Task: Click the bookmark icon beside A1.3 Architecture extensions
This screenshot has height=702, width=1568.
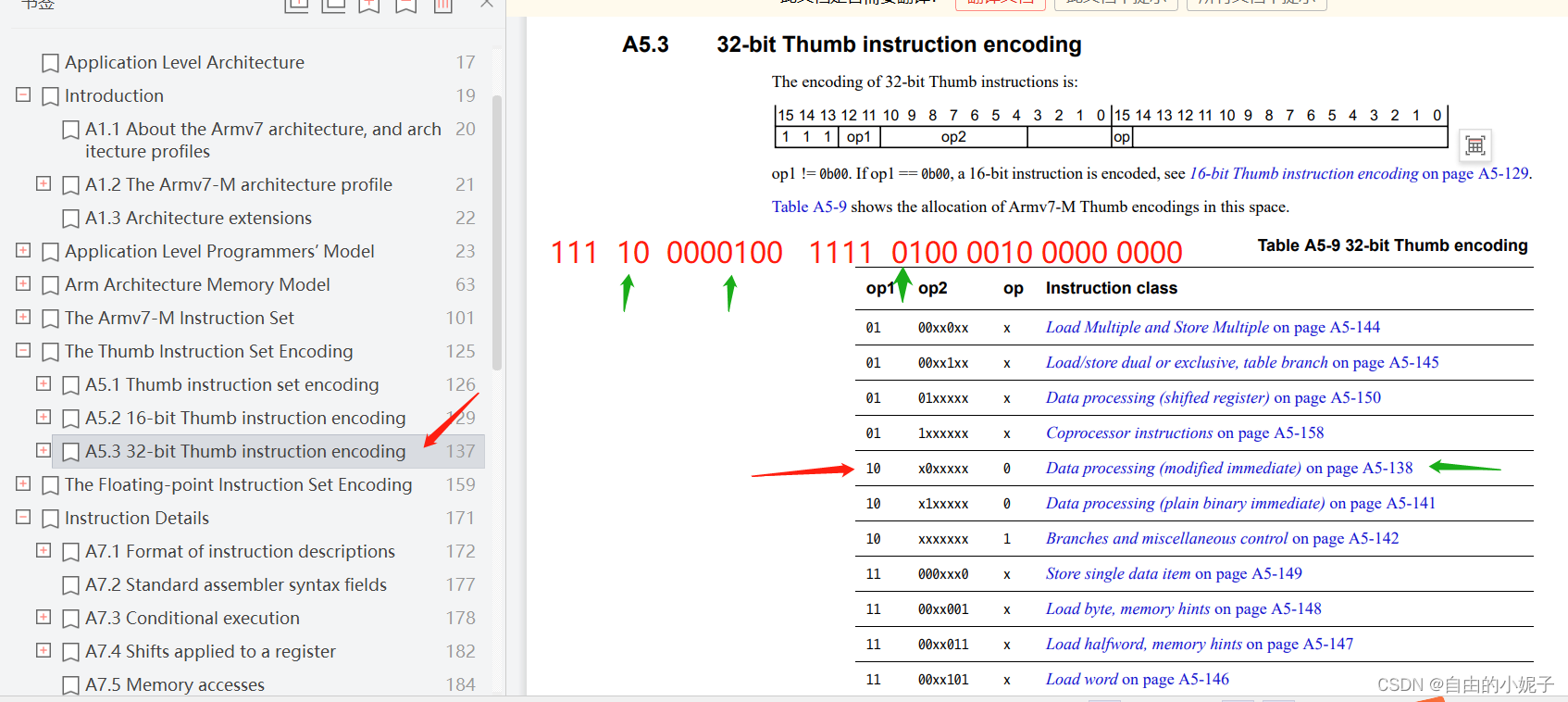Action: click(x=70, y=219)
